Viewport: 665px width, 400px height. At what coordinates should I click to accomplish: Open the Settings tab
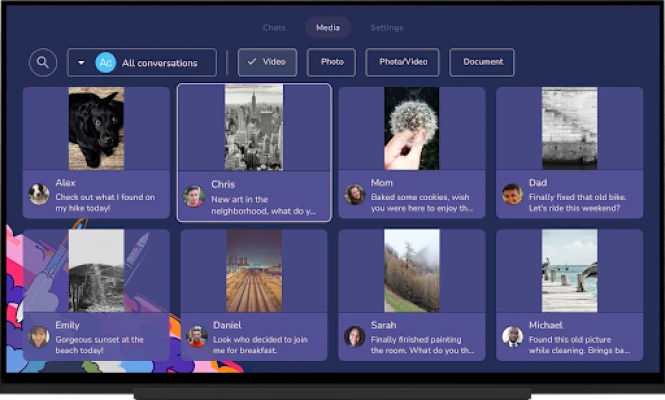[x=387, y=28]
